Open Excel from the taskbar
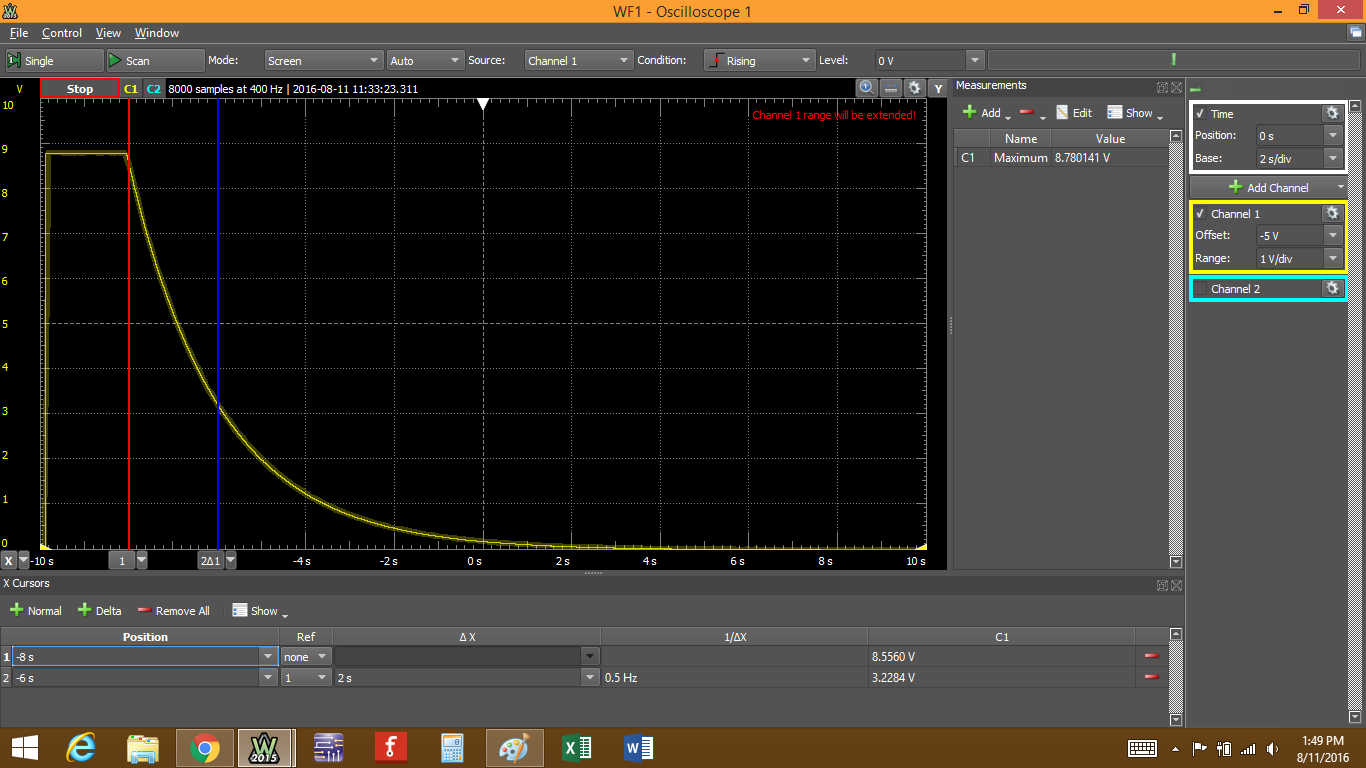 577,747
